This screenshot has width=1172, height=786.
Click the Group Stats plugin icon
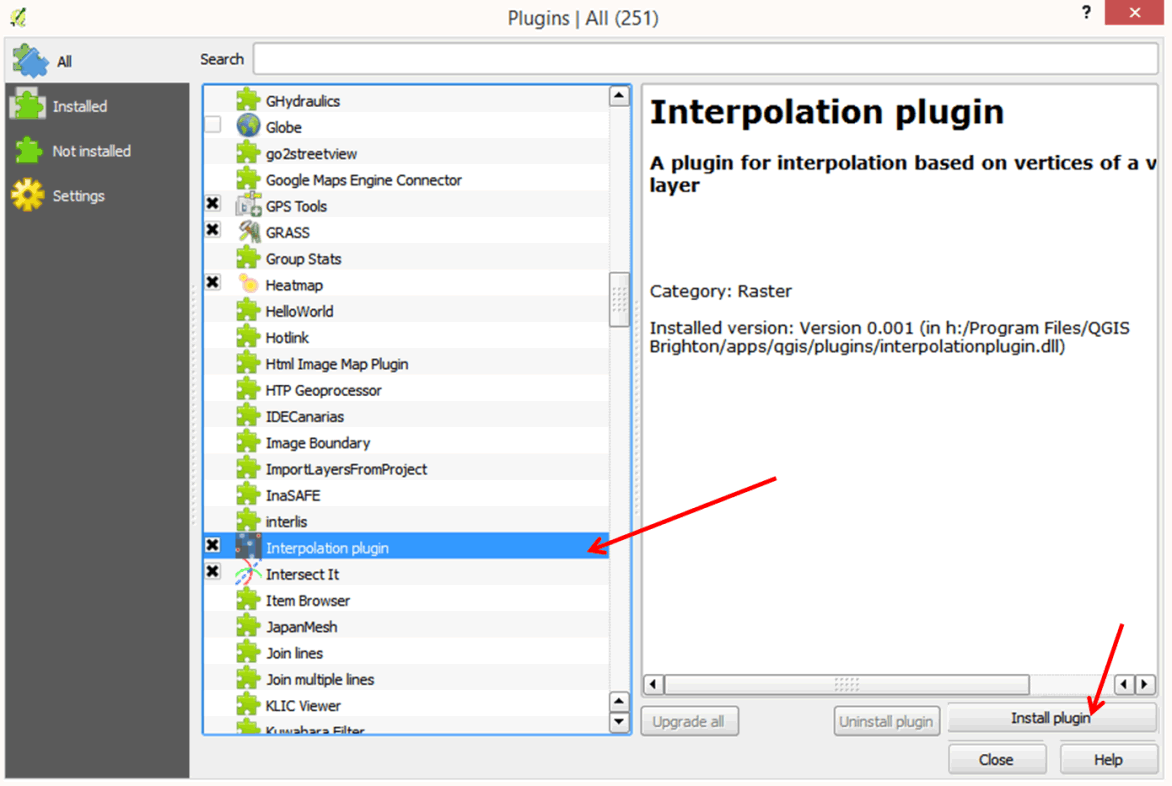247,258
